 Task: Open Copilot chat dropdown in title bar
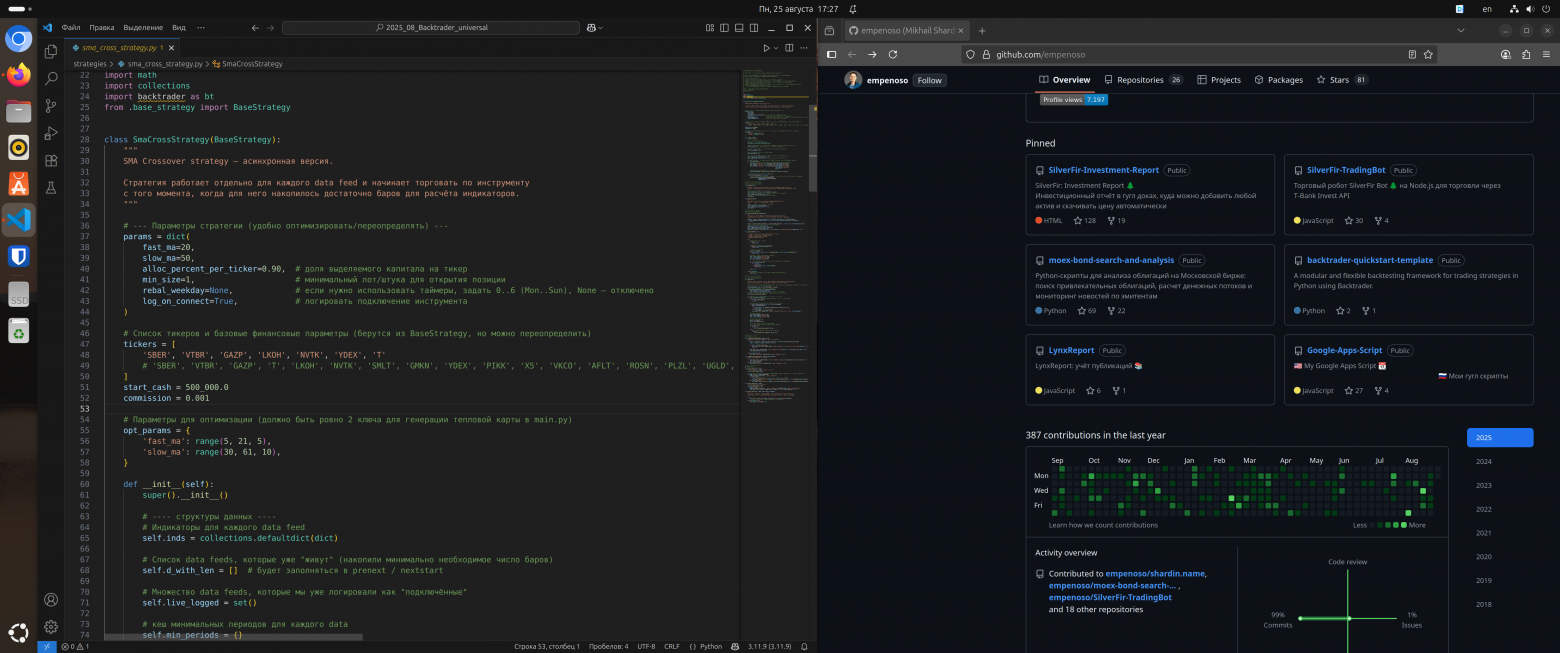tap(602, 28)
